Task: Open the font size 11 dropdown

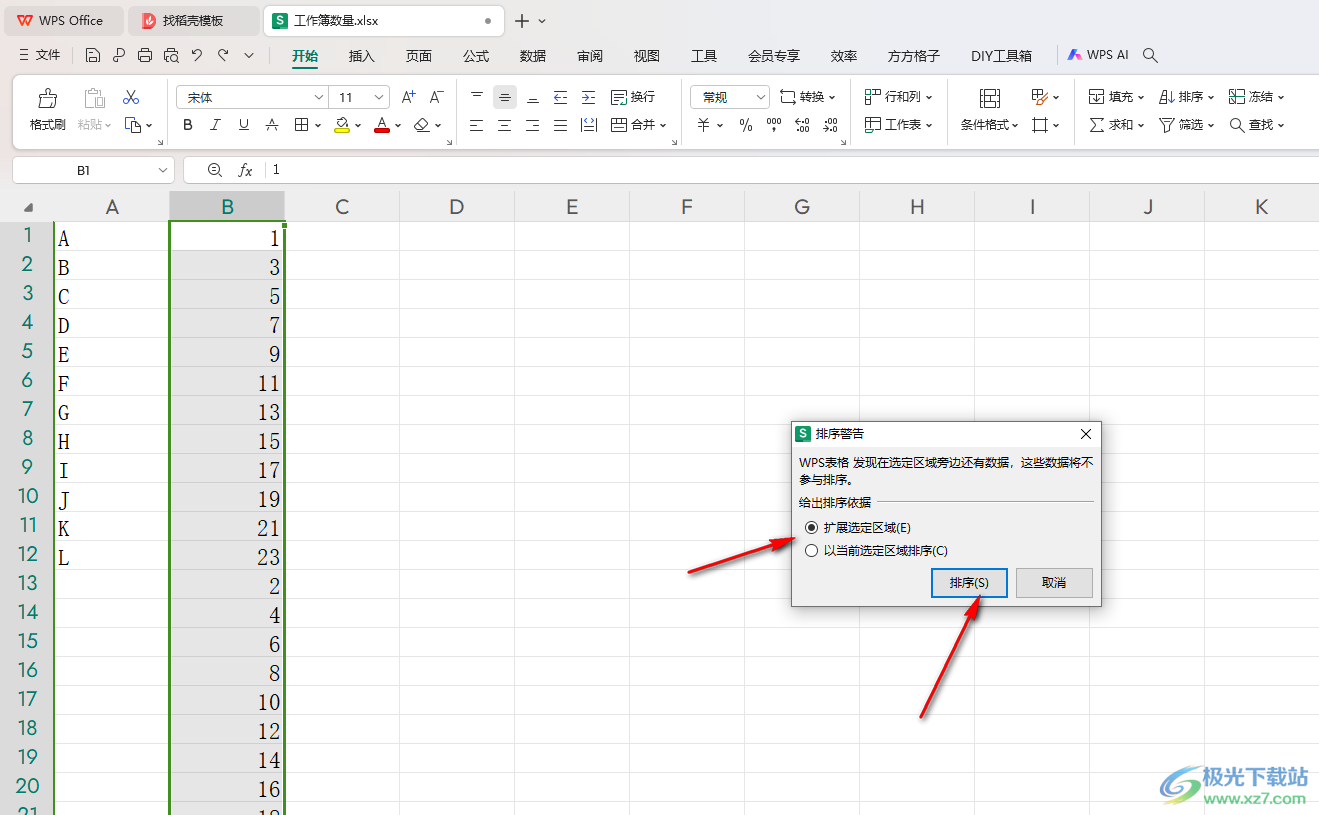Action: point(379,97)
